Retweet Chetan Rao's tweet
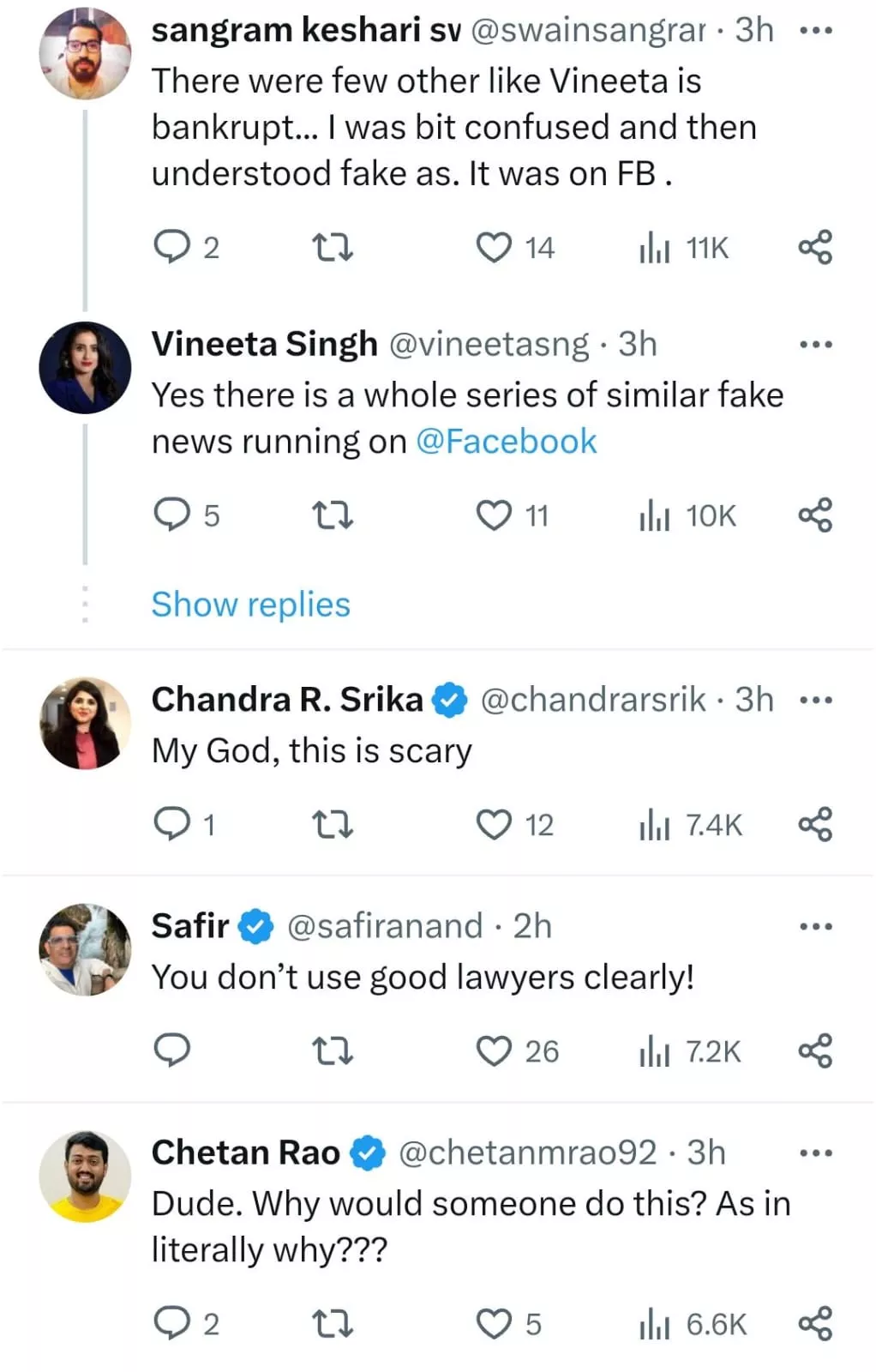This screenshot has width=876, height=1372. coord(332,1324)
